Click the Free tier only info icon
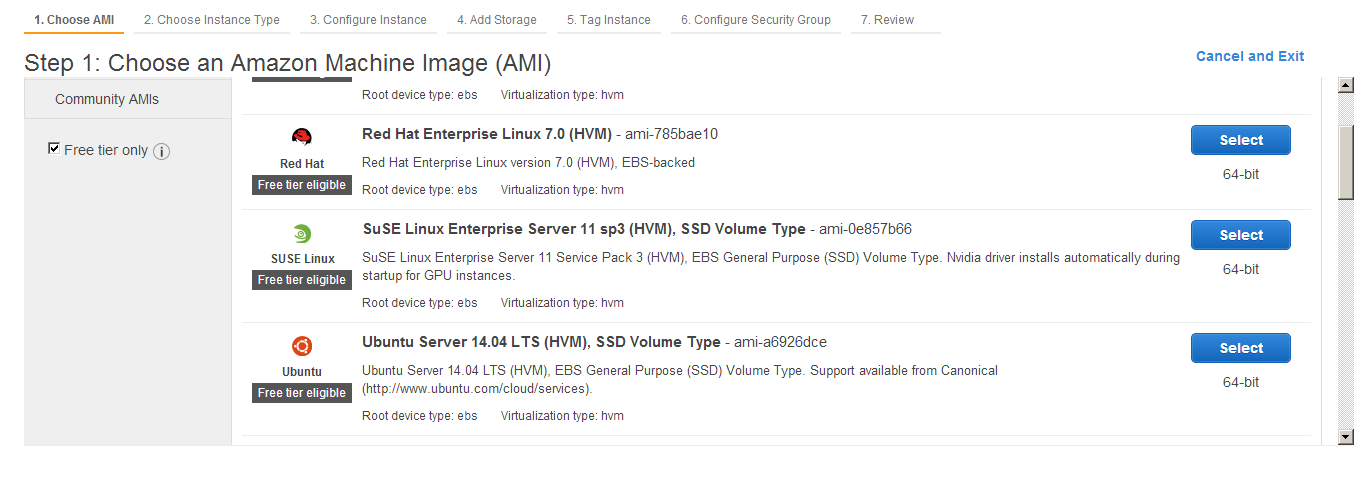This screenshot has width=1365, height=489. 161,151
